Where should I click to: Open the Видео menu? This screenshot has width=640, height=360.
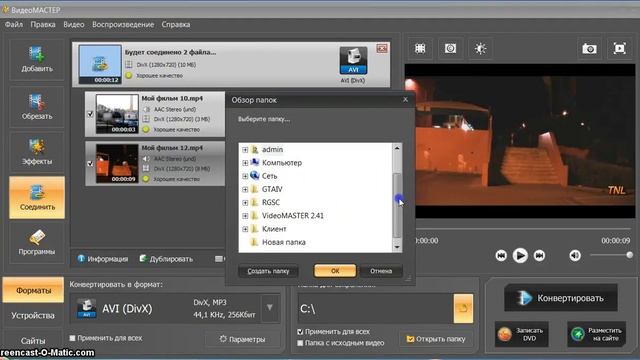pos(74,24)
